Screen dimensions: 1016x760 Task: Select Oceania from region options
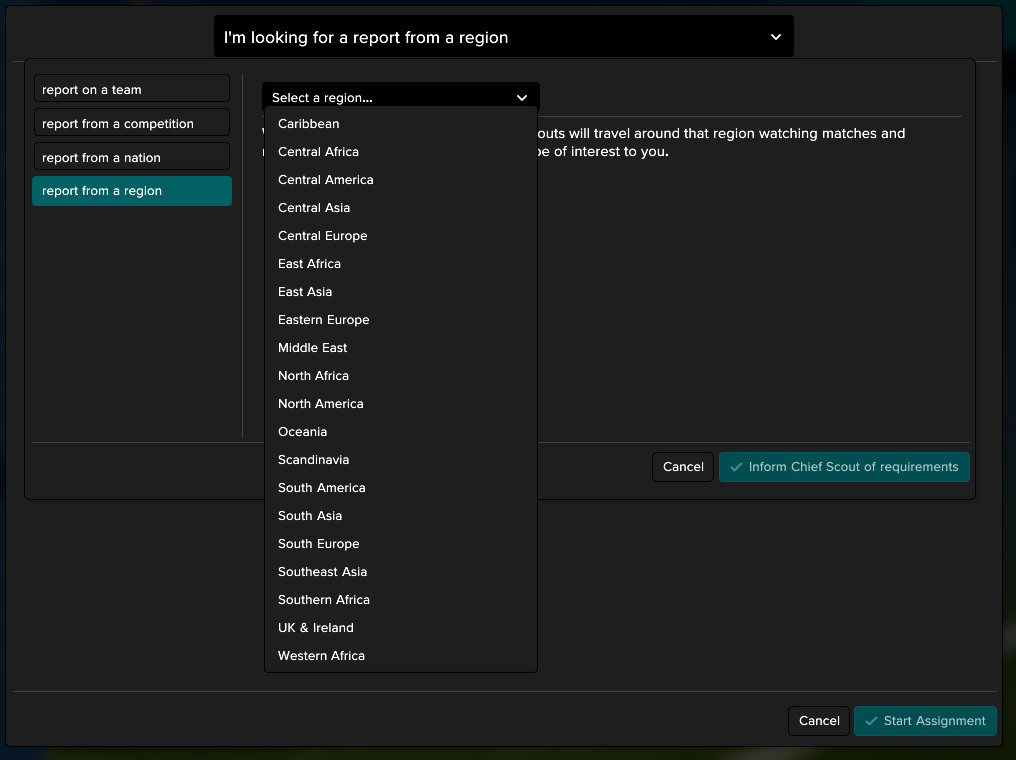(x=303, y=432)
